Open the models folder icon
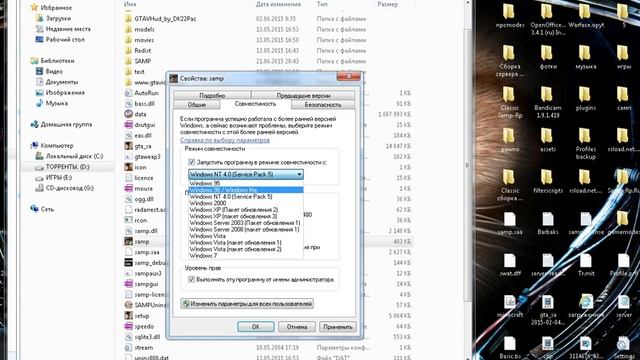This screenshot has width=640, height=360. 128,29
